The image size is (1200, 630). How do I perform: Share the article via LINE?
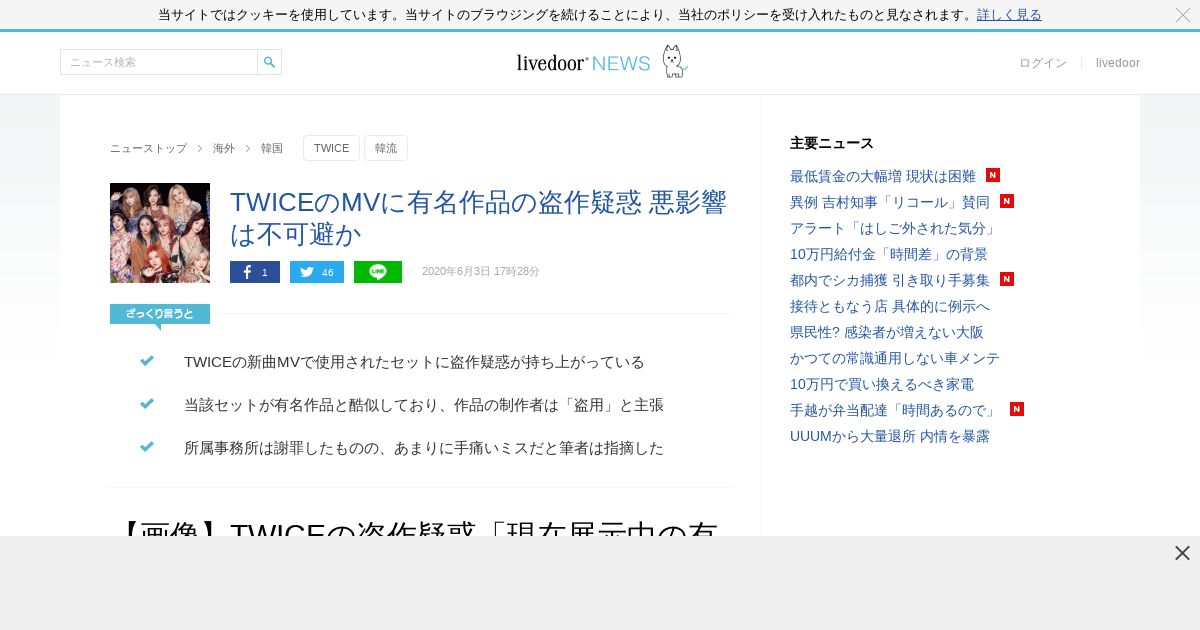tap(378, 272)
